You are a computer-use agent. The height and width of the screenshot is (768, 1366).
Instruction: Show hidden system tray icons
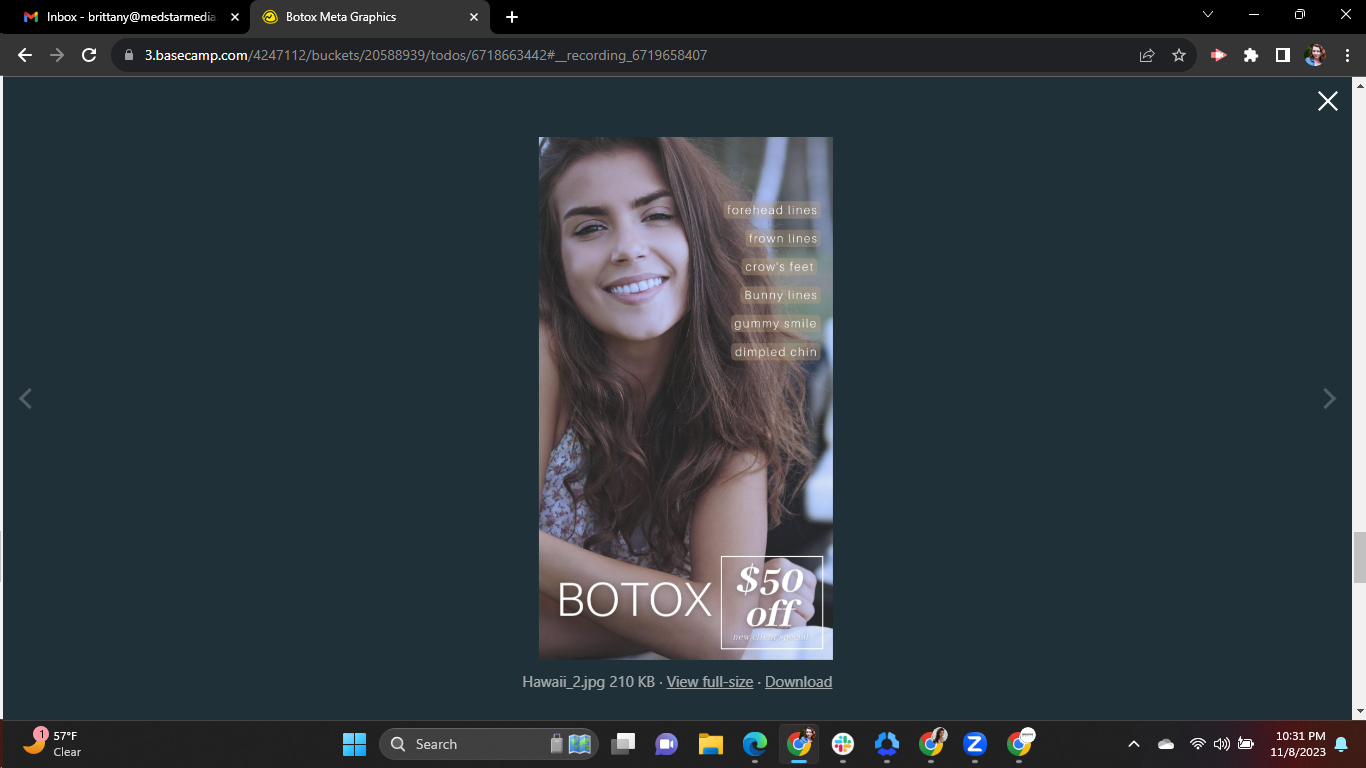tap(1134, 744)
